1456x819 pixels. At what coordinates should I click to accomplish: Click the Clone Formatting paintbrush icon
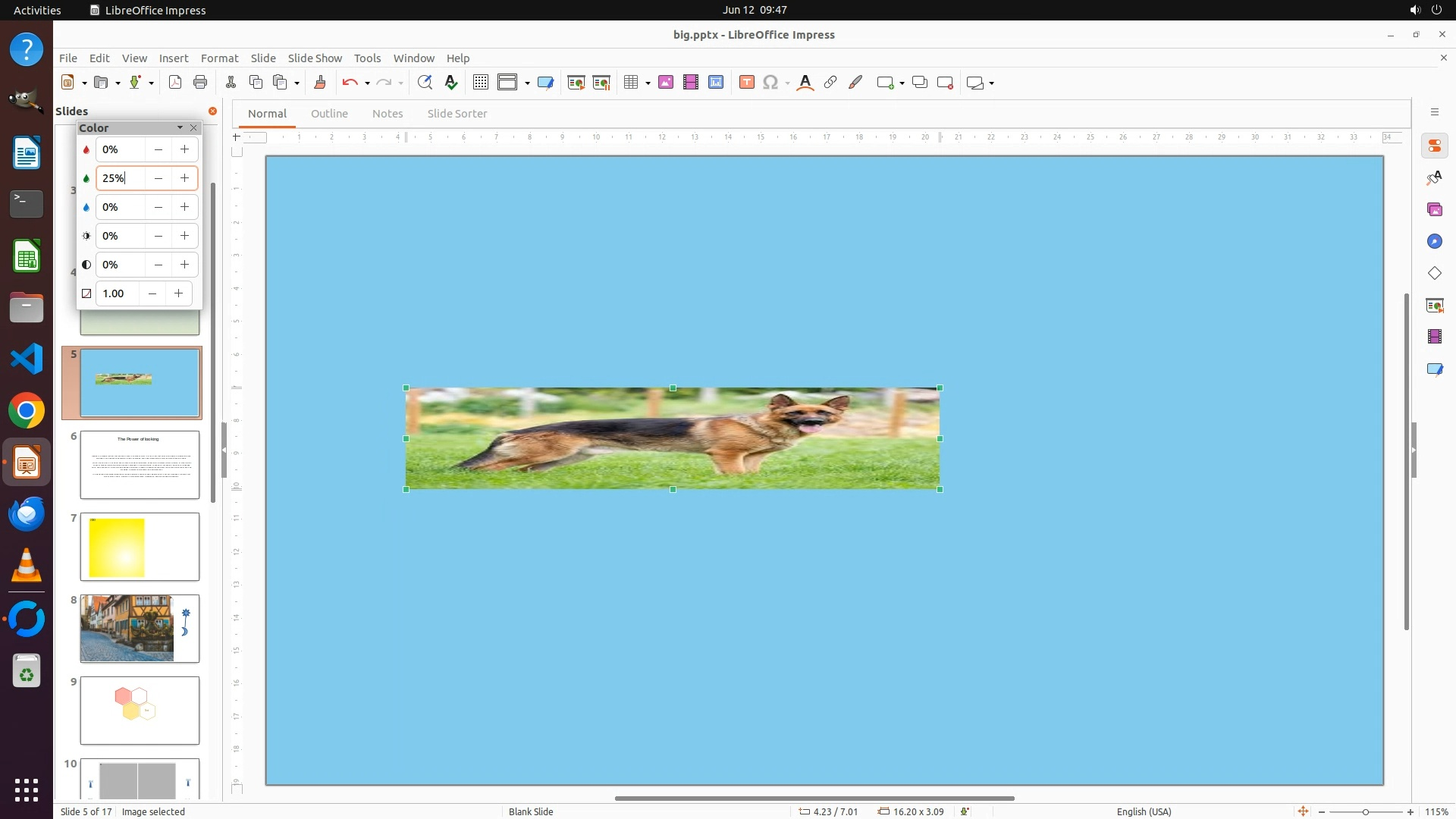click(x=320, y=83)
